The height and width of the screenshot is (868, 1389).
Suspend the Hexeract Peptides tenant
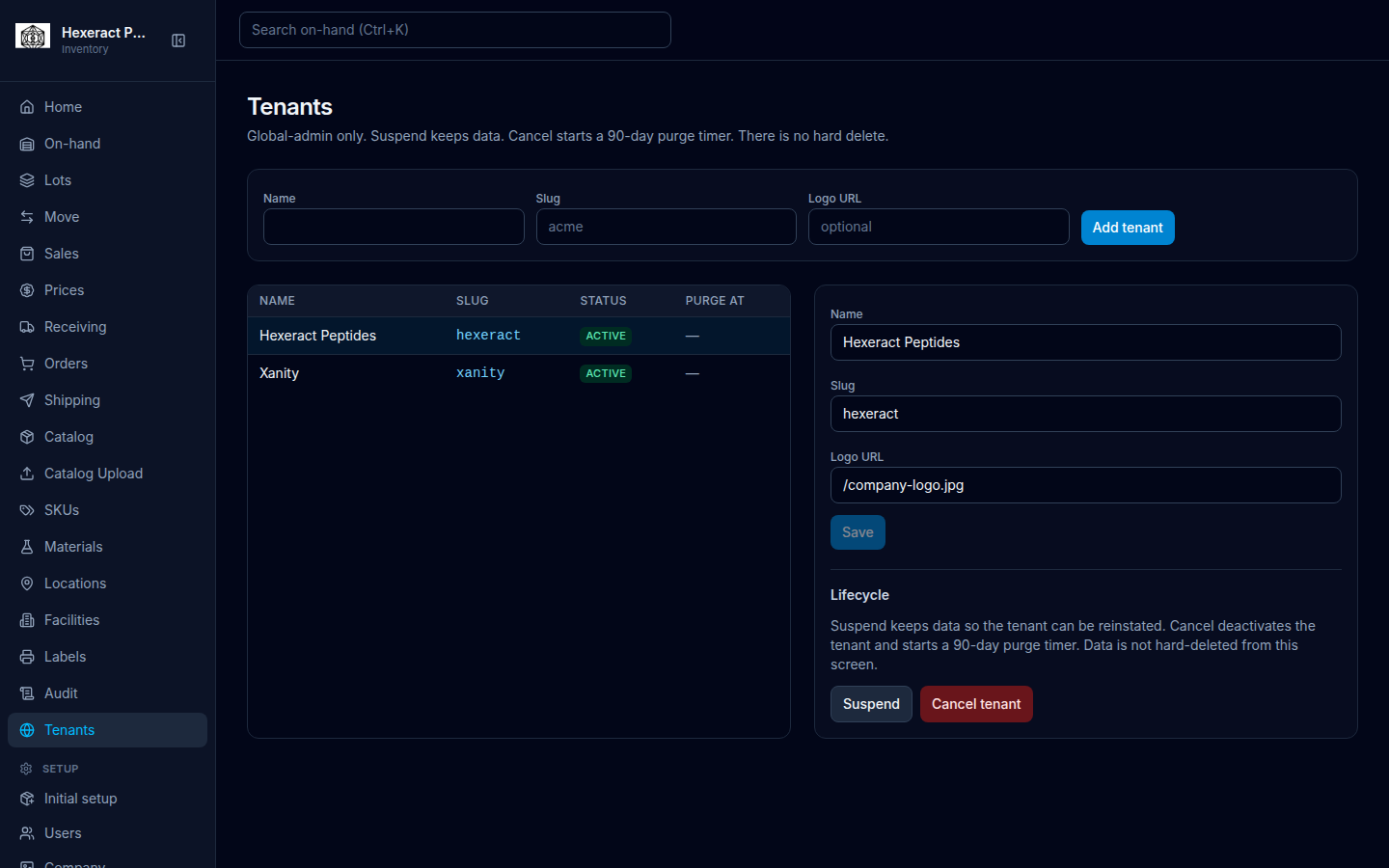[871, 704]
